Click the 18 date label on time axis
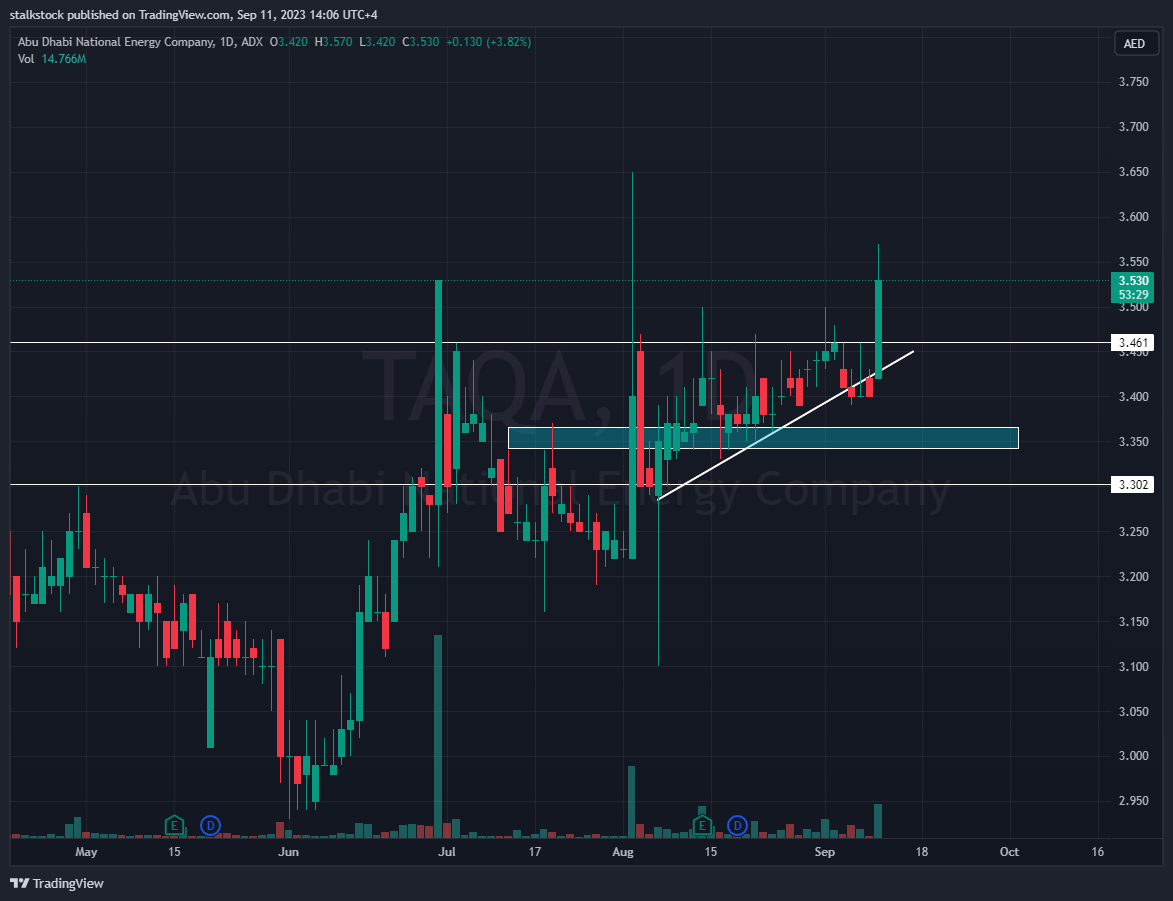The image size is (1173, 901). click(x=921, y=852)
